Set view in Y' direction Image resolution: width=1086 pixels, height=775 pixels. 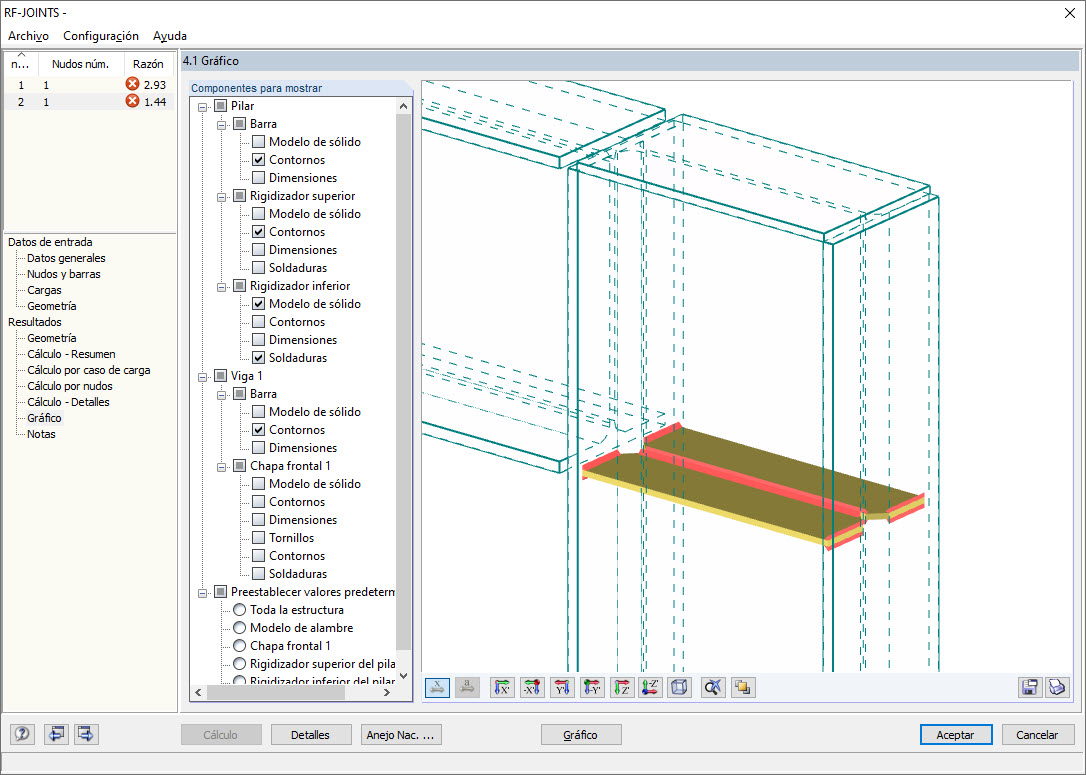click(x=562, y=688)
